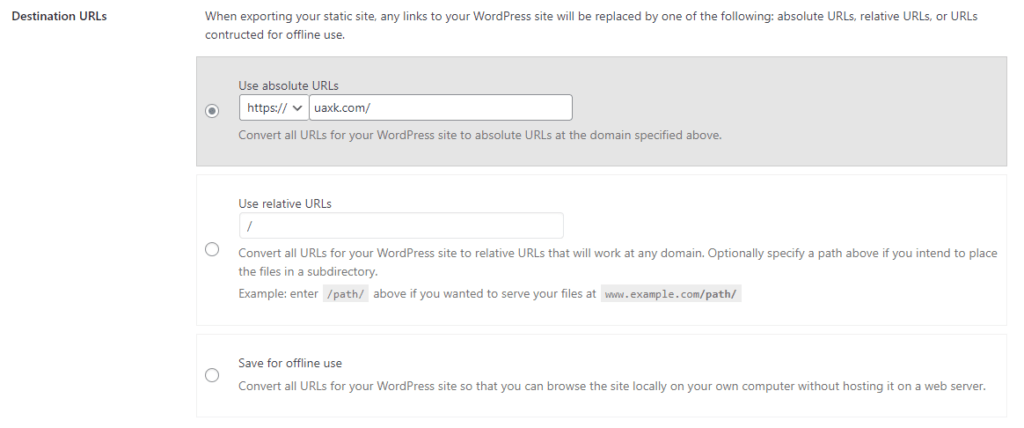The height and width of the screenshot is (428, 1024).
Task: Click the "Use absolute URLs" label text
Action: [288, 86]
